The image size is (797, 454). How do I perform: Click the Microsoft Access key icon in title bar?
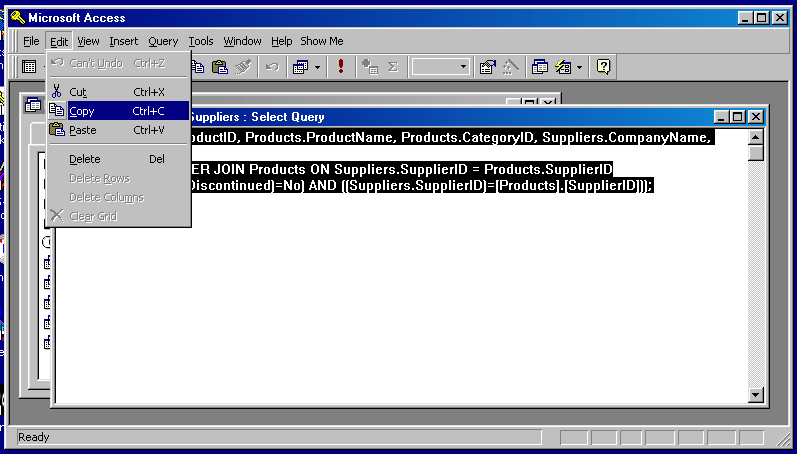coord(18,18)
